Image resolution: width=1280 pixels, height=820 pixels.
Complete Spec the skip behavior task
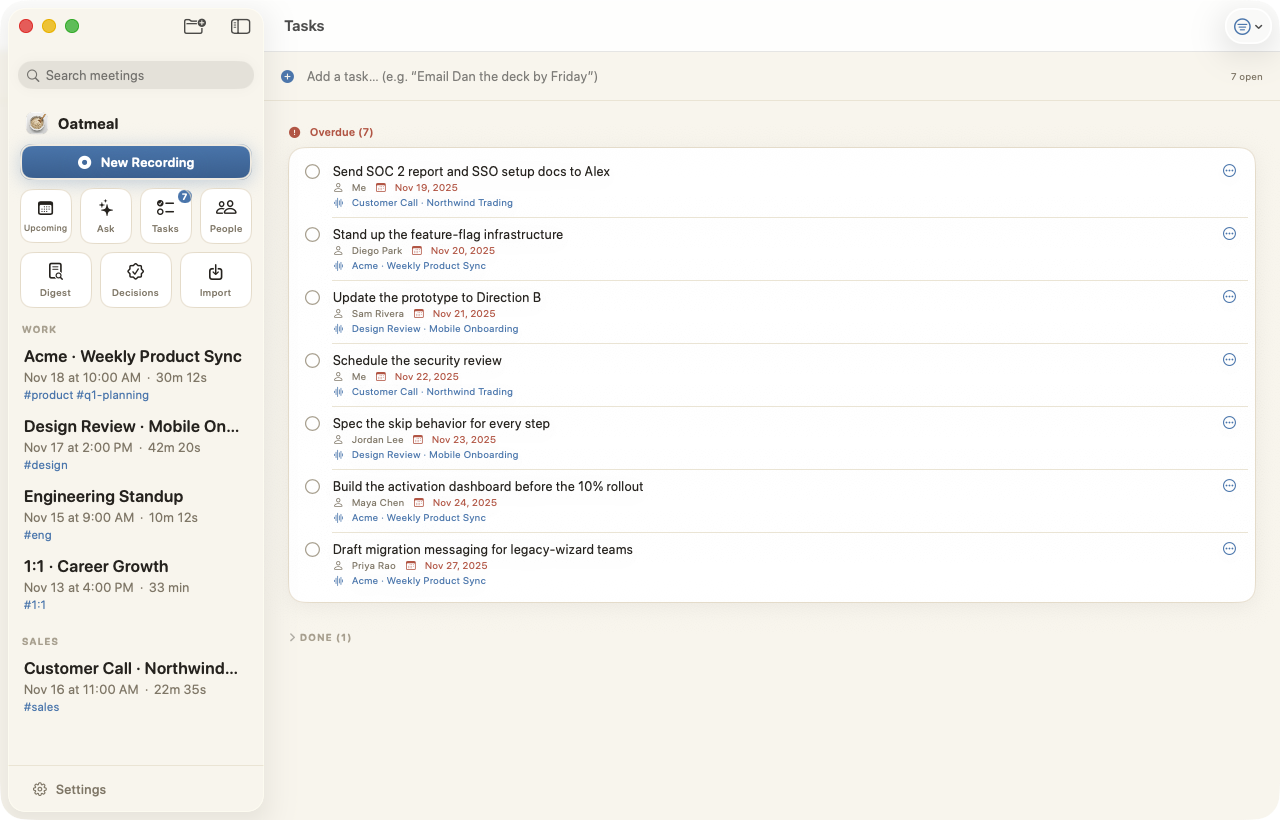[x=313, y=424]
